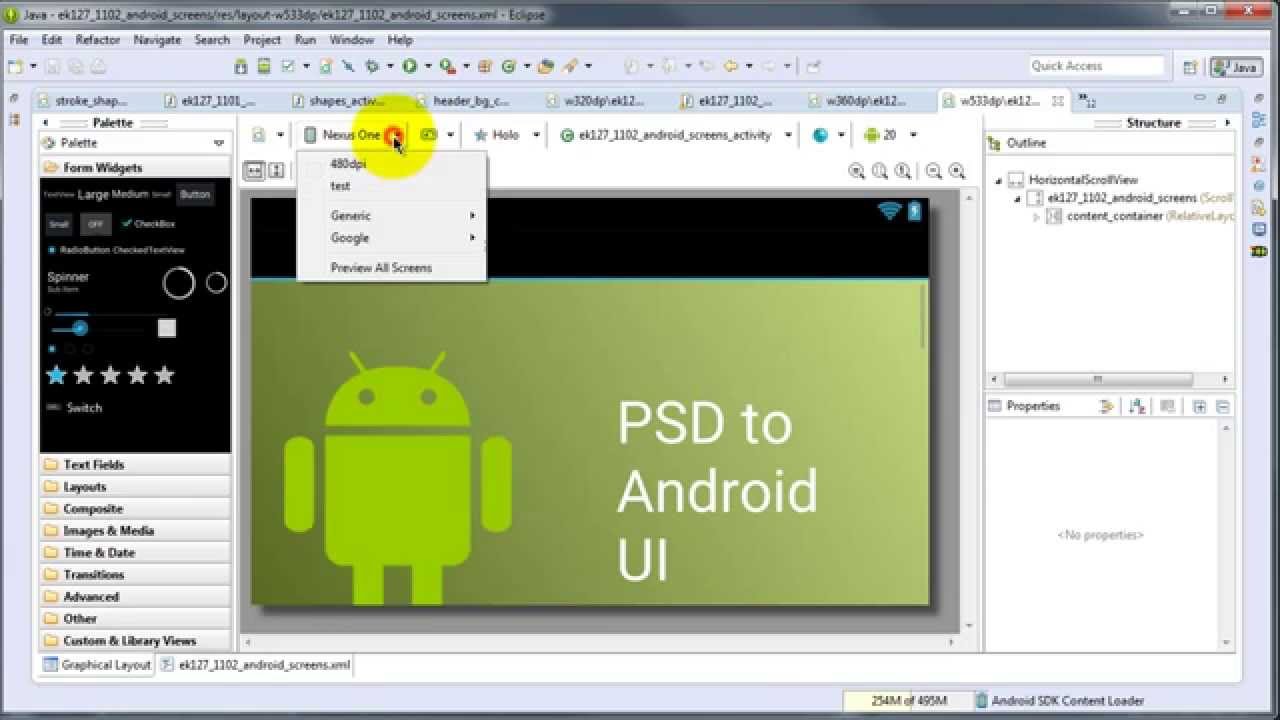This screenshot has height=720, width=1280.
Task: Click the Quick Access search field
Action: 1097,66
